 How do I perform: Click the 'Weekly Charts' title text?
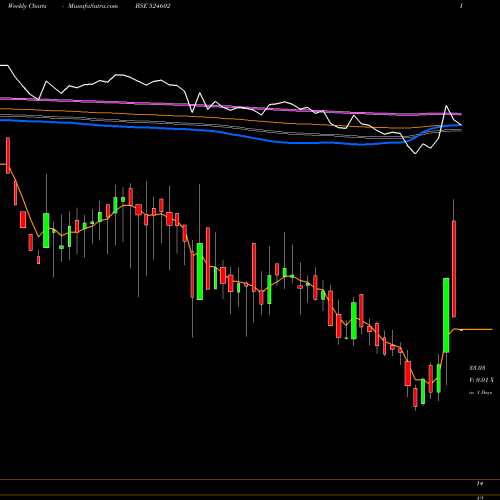(x=27, y=6)
